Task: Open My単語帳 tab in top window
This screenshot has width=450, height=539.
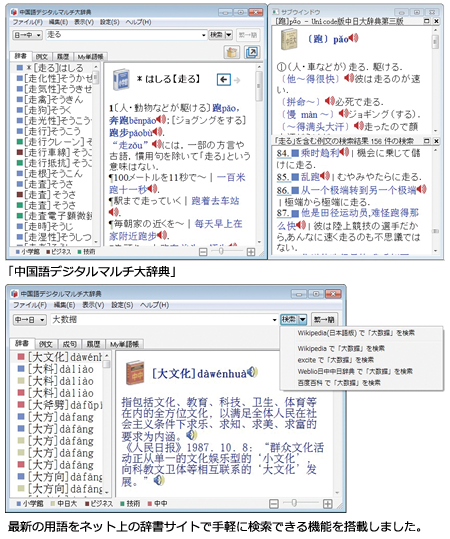Action: point(90,56)
